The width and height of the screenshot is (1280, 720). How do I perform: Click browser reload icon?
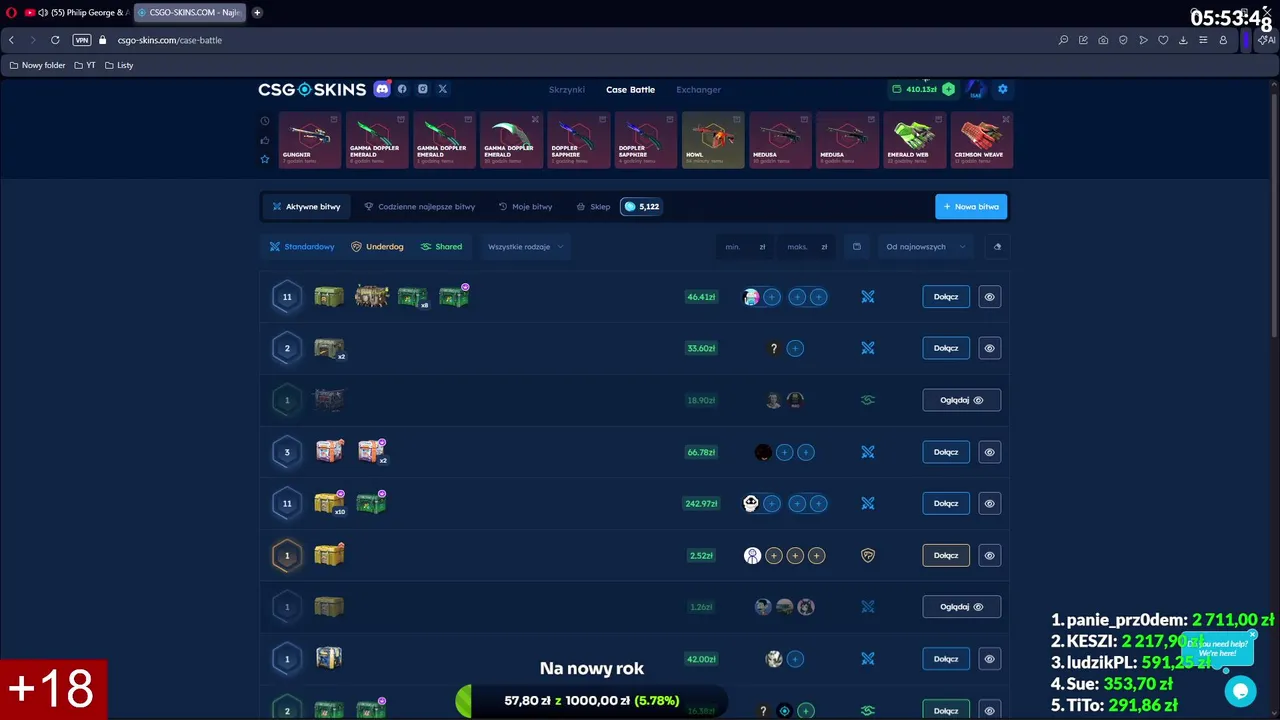point(55,40)
